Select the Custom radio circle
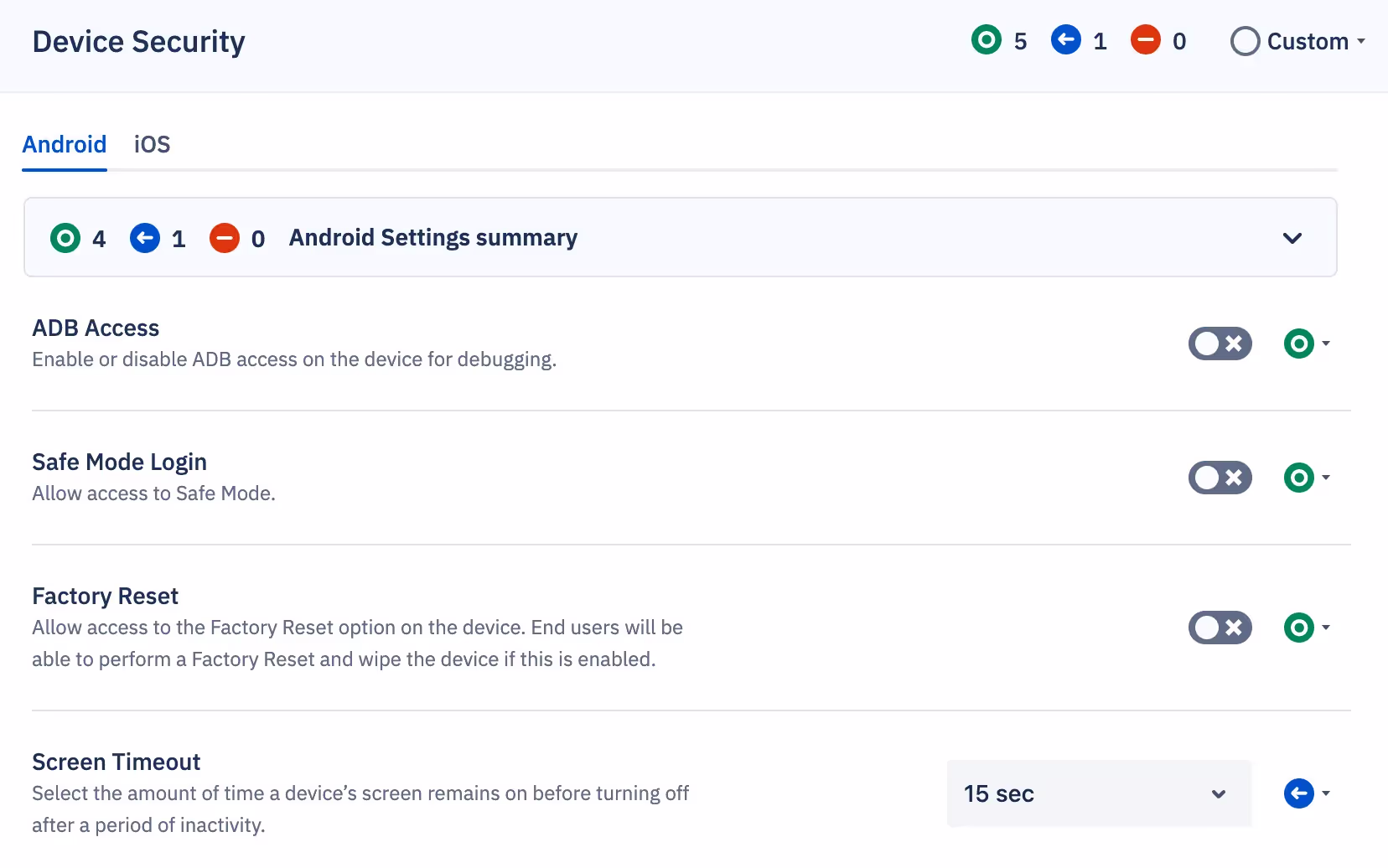This screenshot has width=1388, height=868. [x=1246, y=41]
